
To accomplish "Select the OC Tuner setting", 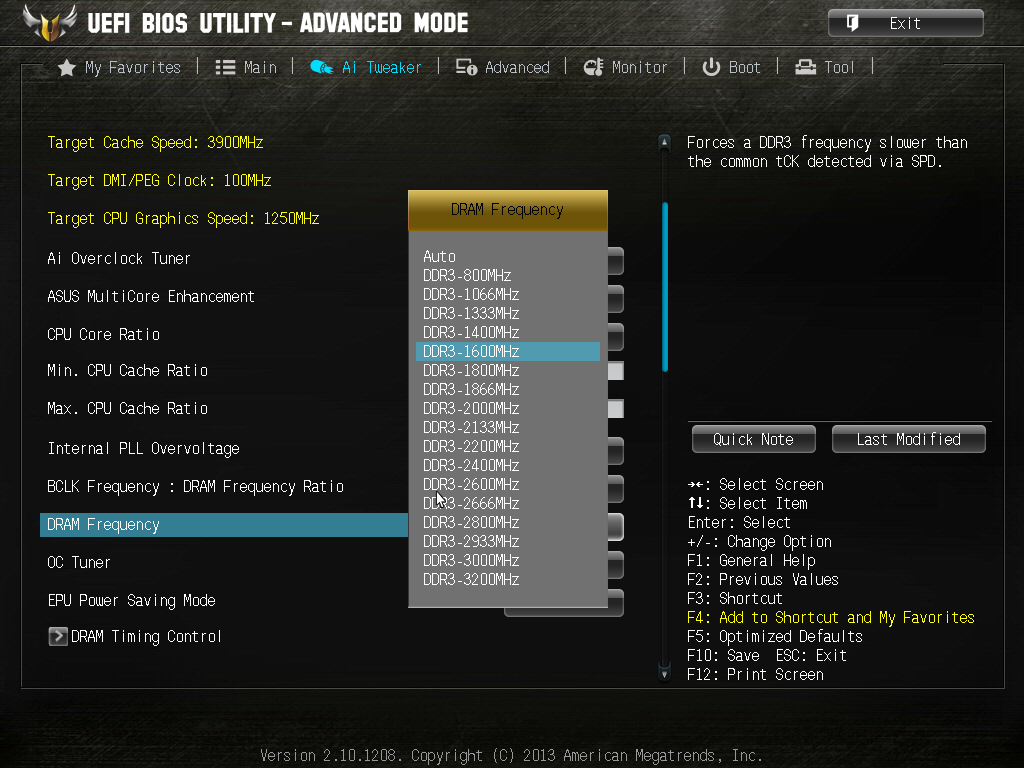I will 79,562.
